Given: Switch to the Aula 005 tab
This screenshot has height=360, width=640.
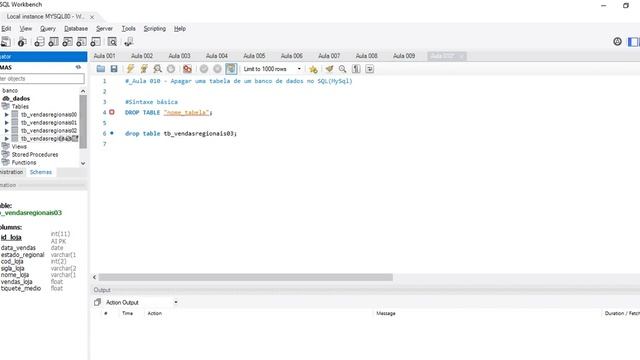Looking at the screenshot, I should [254, 56].
